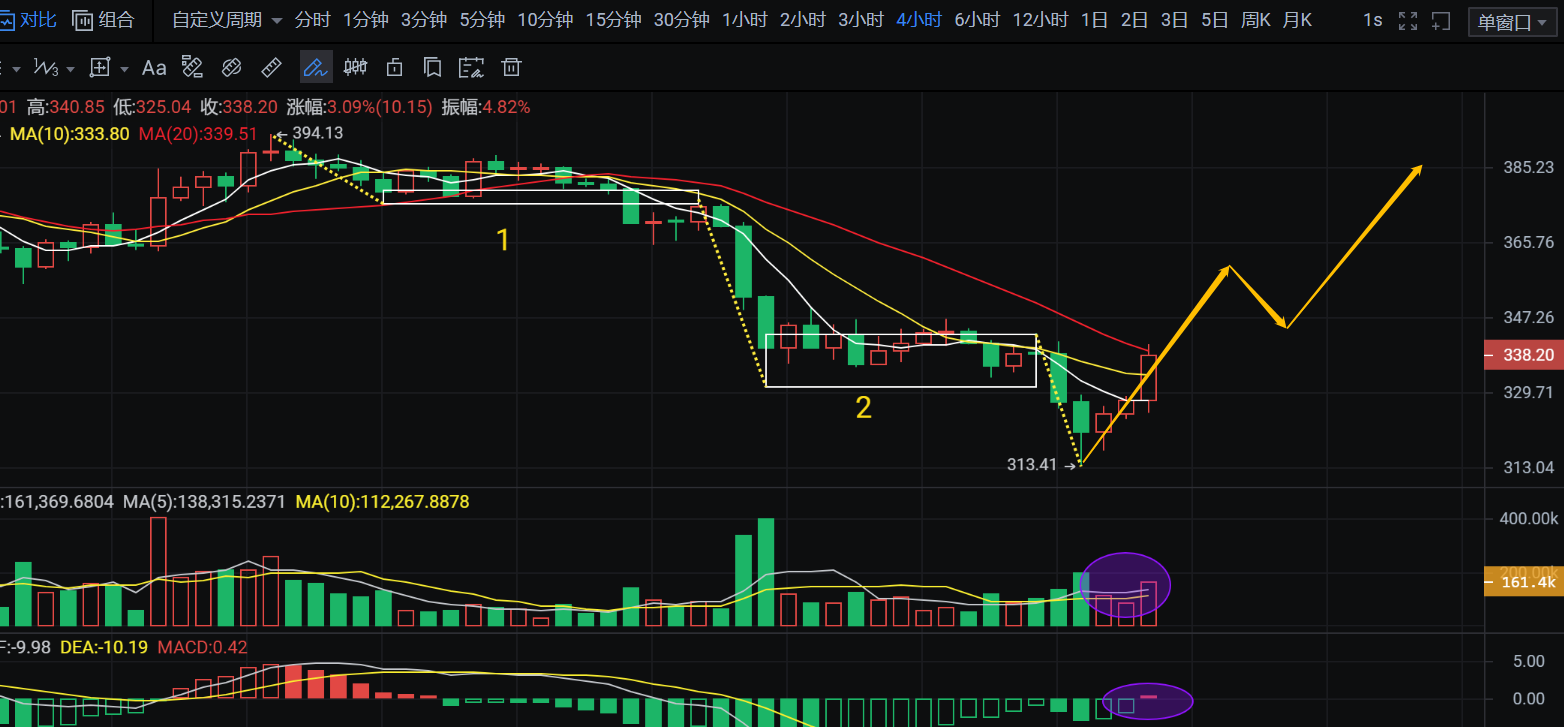Delete all drawings with trash icon
Screen dimensions: 1564x727
(511, 68)
